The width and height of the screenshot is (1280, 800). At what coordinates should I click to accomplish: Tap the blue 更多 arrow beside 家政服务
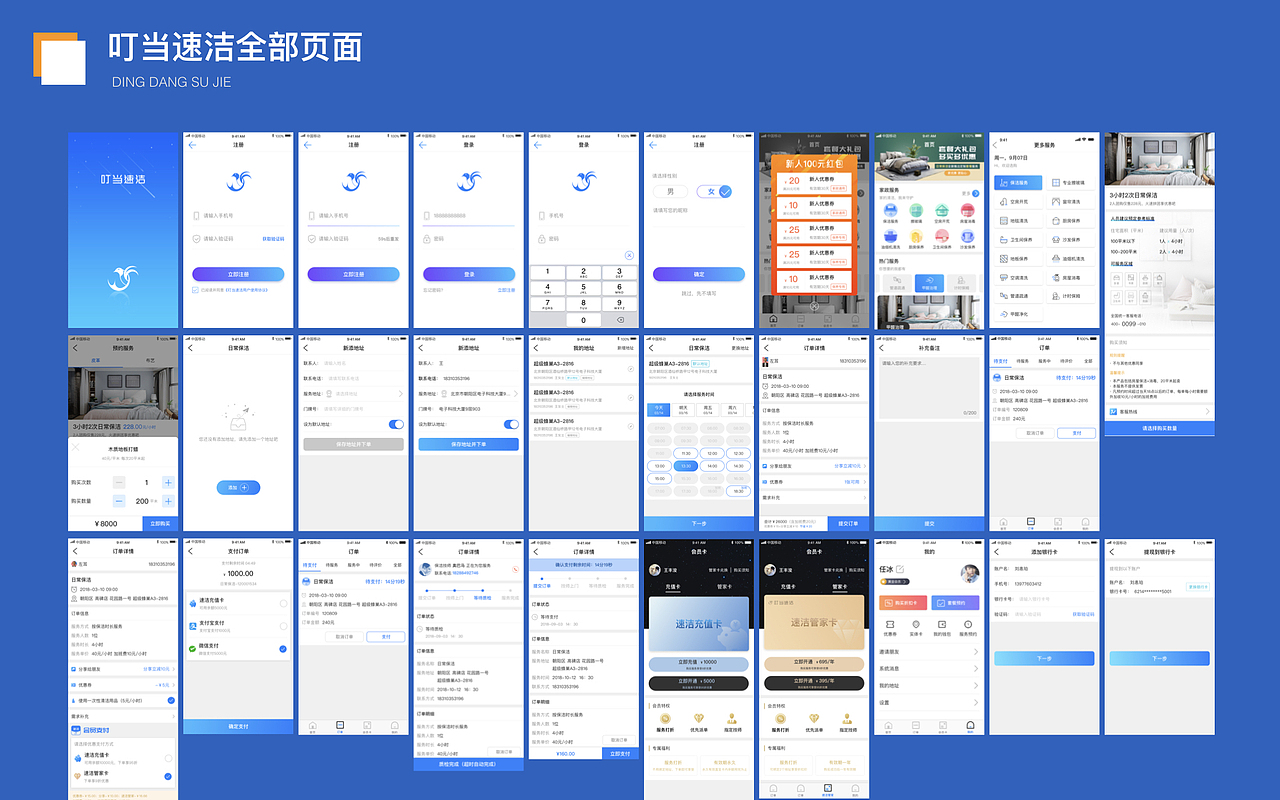[x=975, y=193]
